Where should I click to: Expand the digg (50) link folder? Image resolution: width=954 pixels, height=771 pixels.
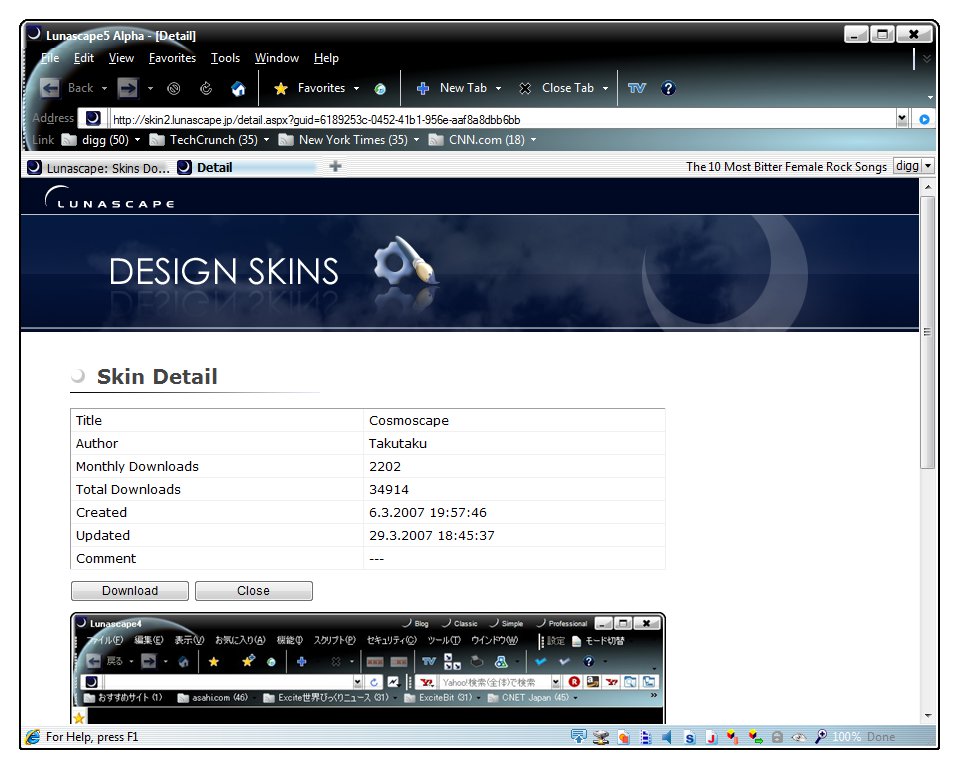(x=138, y=140)
